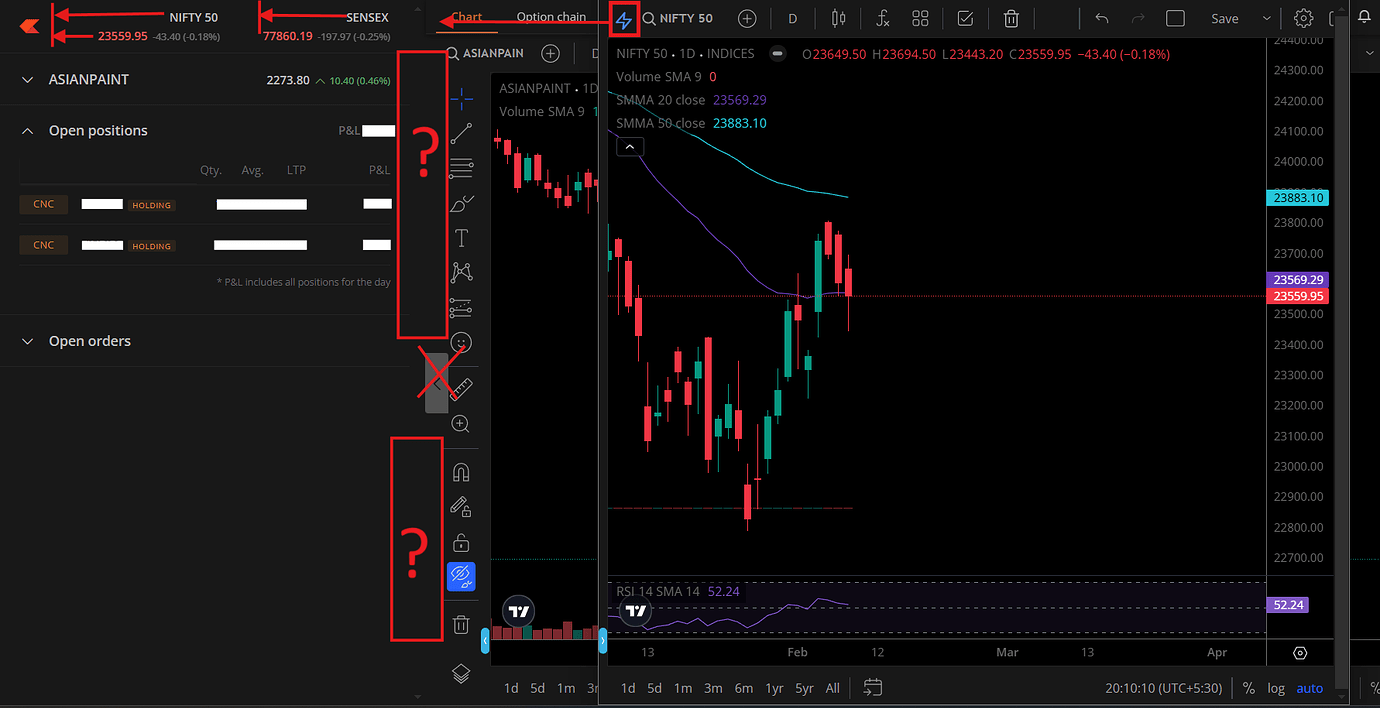Toggle the lock all drawings icon

[x=461, y=541]
